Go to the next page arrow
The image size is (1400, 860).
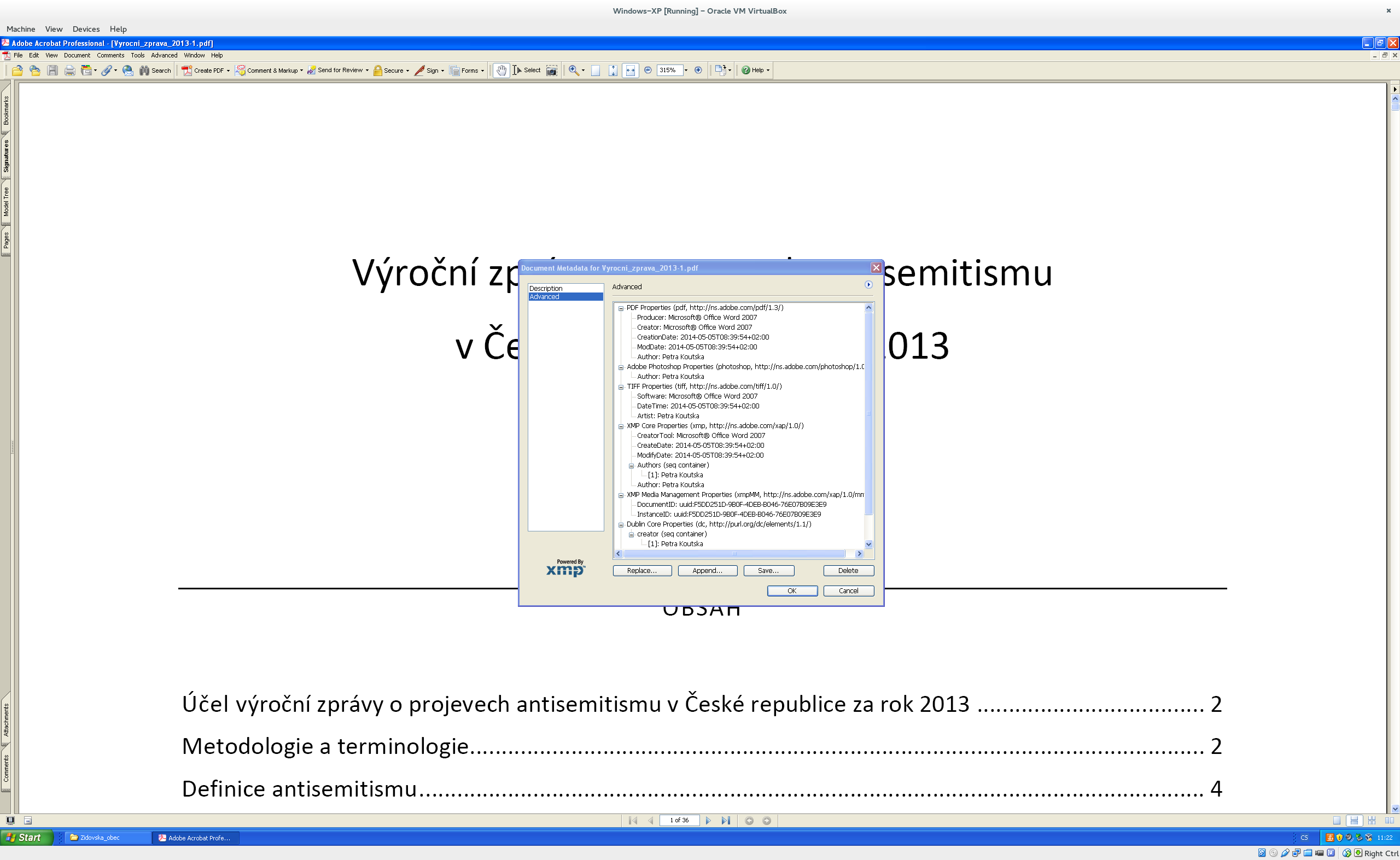(708, 821)
